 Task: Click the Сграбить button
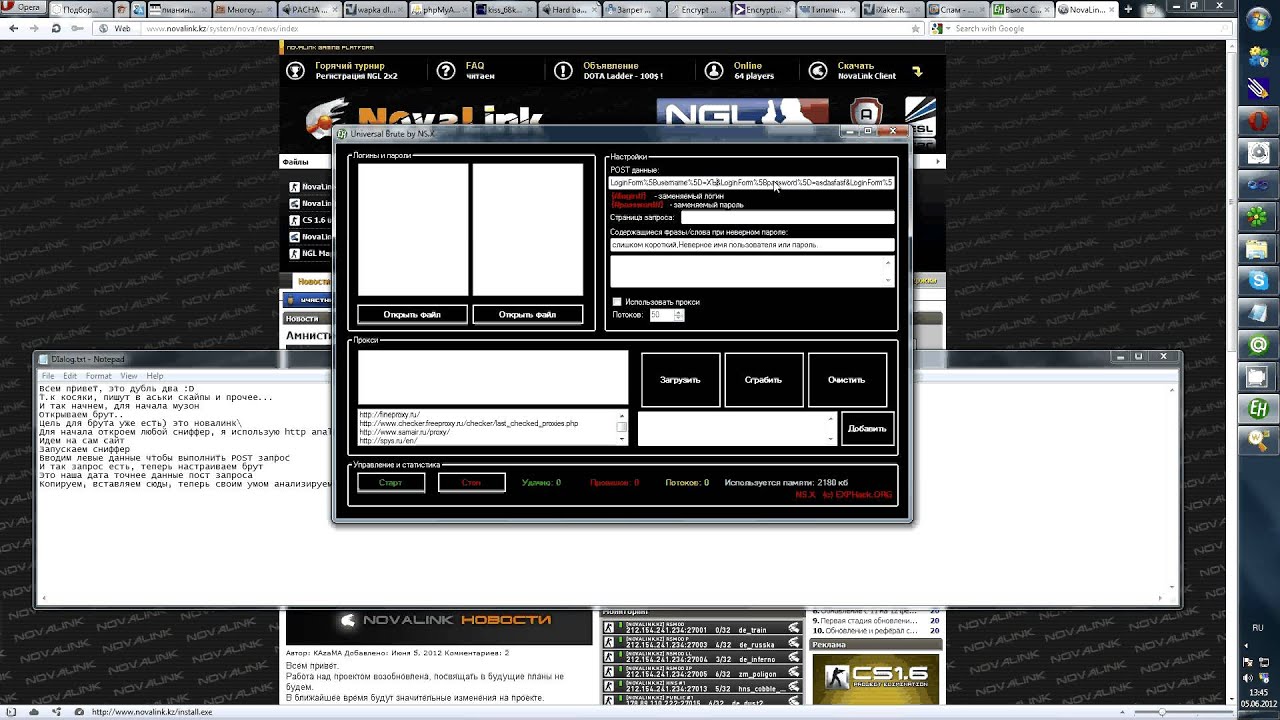click(763, 380)
